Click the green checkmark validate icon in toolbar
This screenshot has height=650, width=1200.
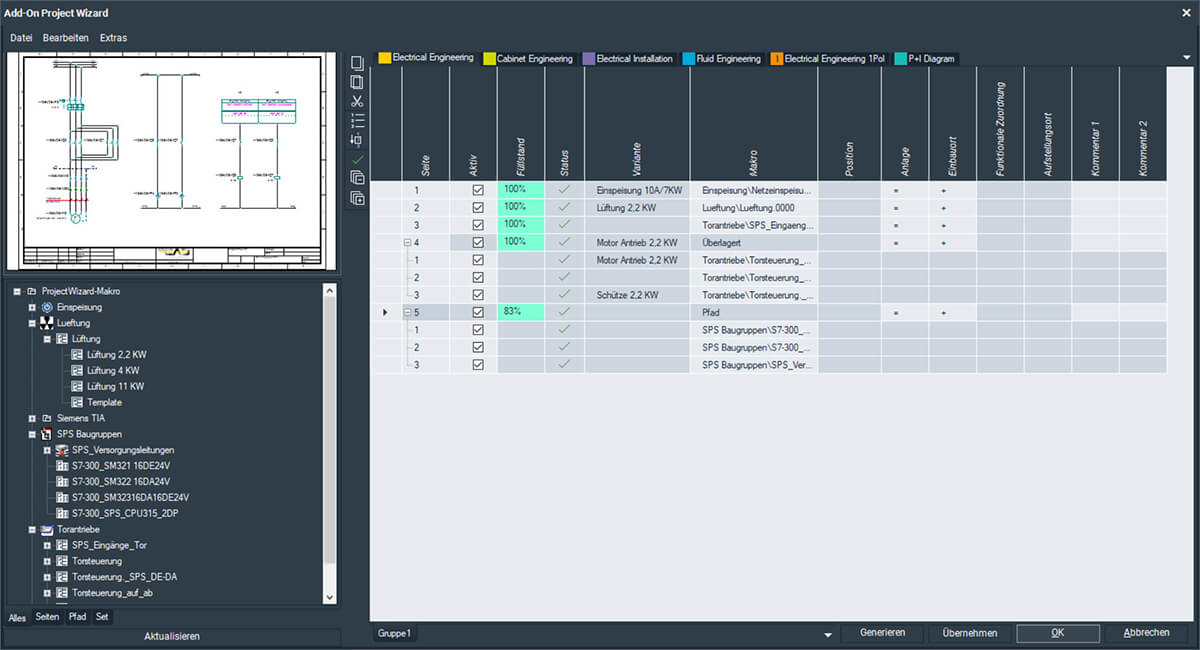[357, 159]
